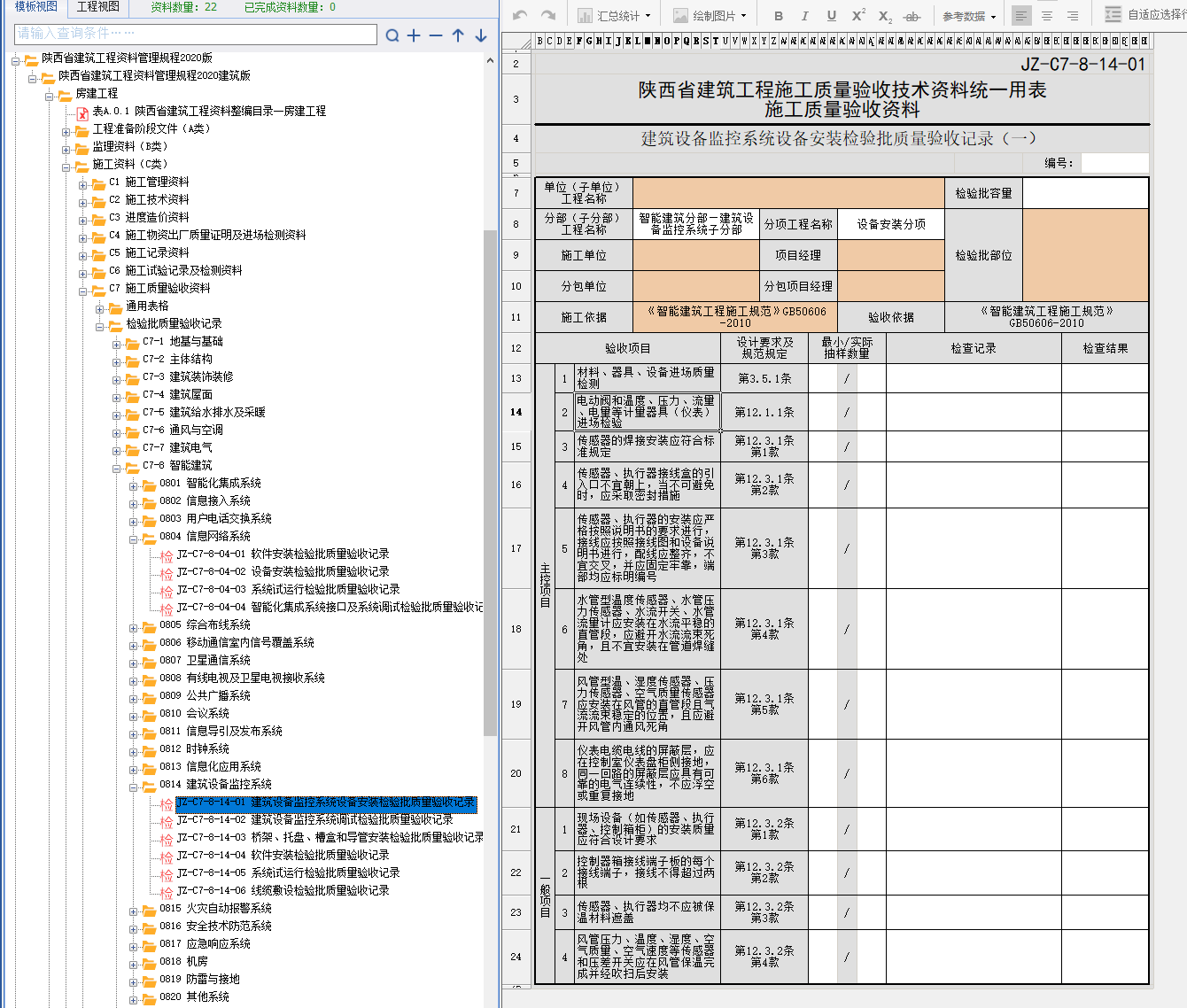Collapse the 检验批质量验收记录 node
1187x1008 pixels.
pyautogui.click(x=100, y=327)
